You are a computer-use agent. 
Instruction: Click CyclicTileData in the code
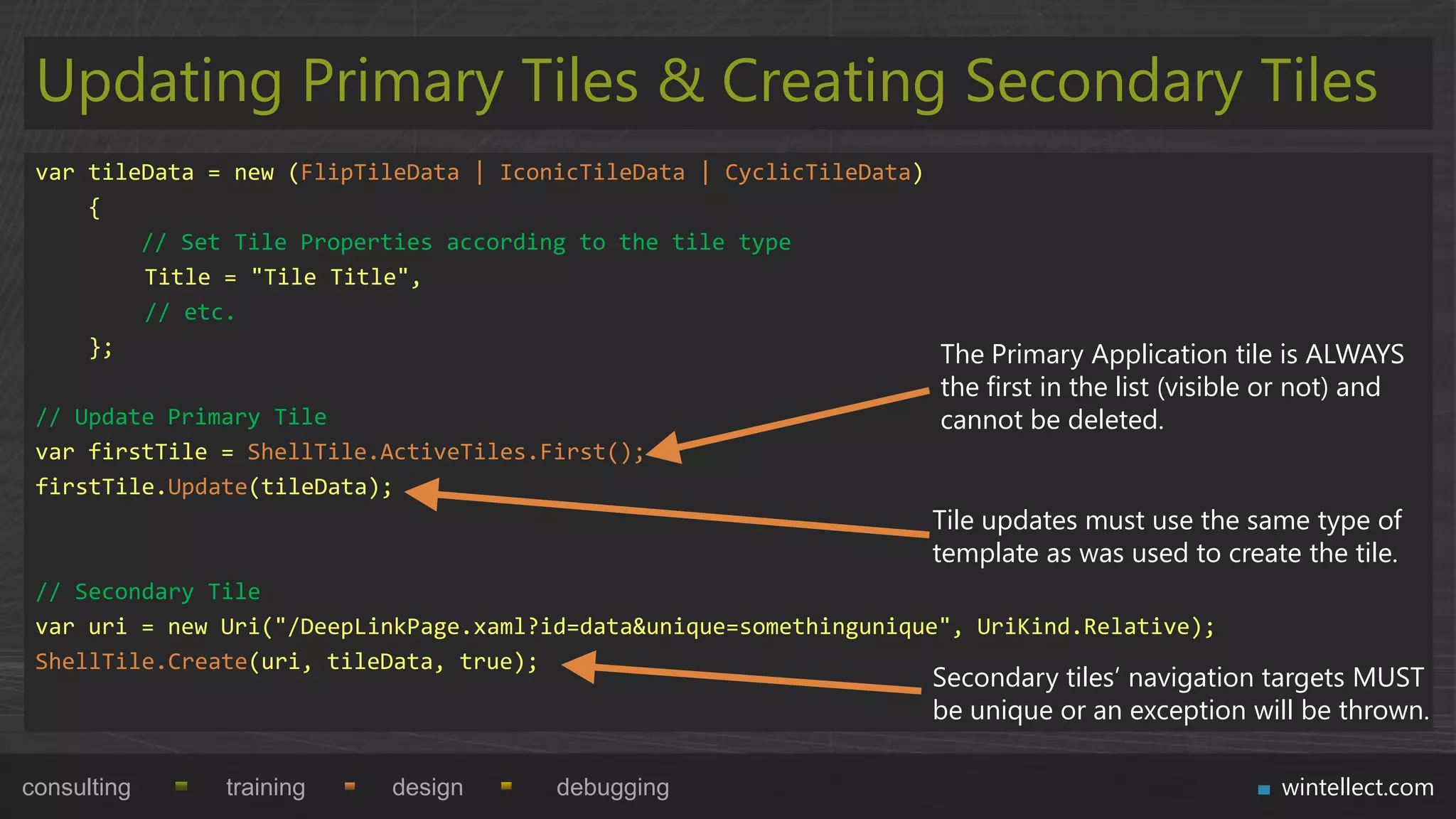click(x=818, y=173)
